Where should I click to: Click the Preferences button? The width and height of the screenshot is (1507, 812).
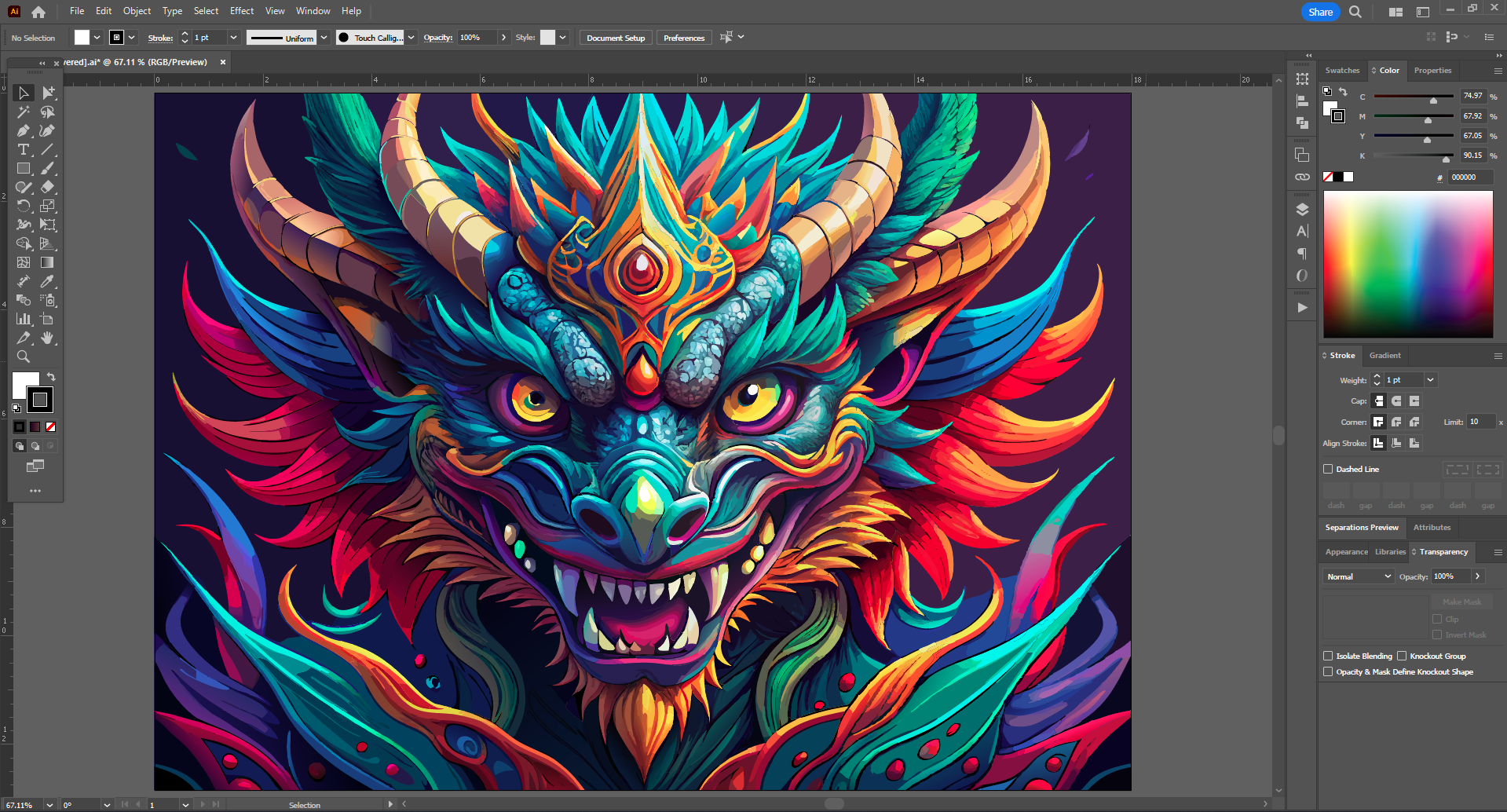684,38
